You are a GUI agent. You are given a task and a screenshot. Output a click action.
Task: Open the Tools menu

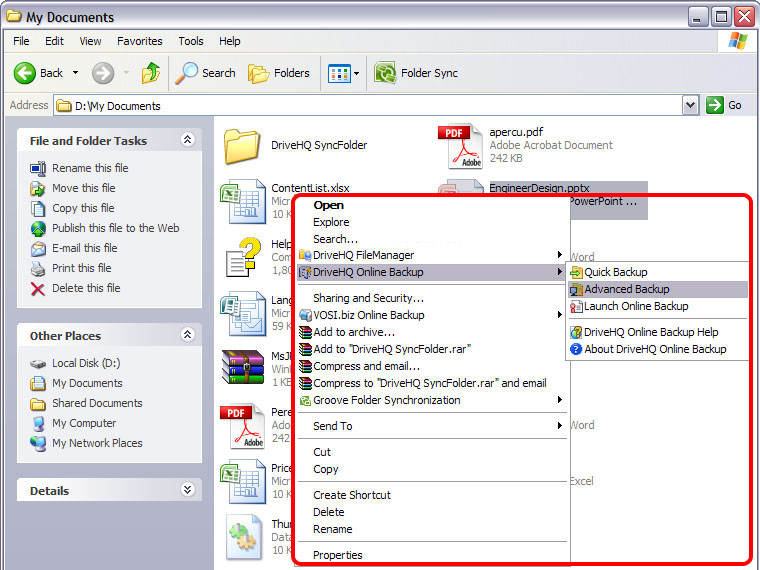(190, 41)
